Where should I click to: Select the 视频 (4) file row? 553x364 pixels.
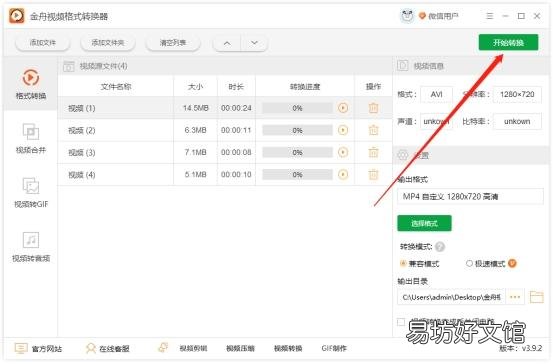[x=225, y=175]
